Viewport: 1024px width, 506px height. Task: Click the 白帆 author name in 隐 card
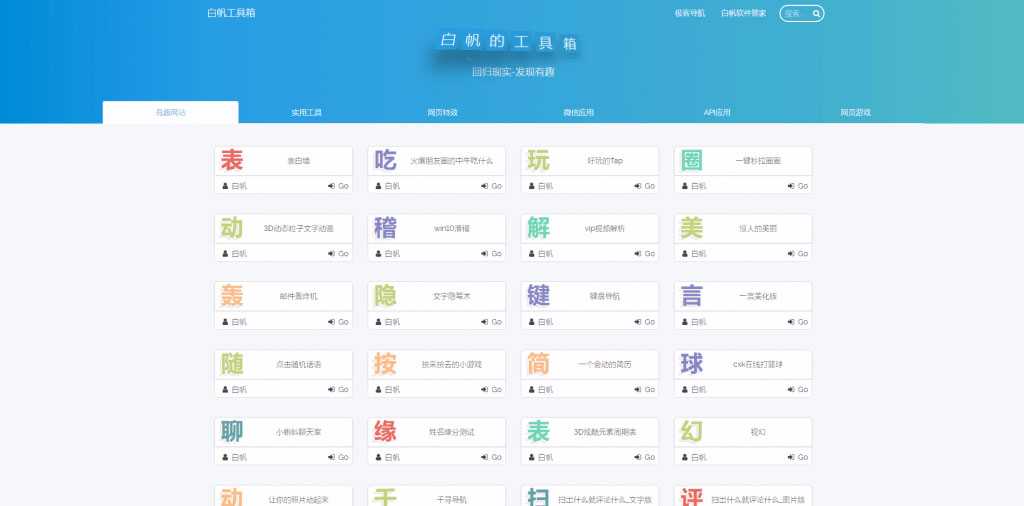392,322
